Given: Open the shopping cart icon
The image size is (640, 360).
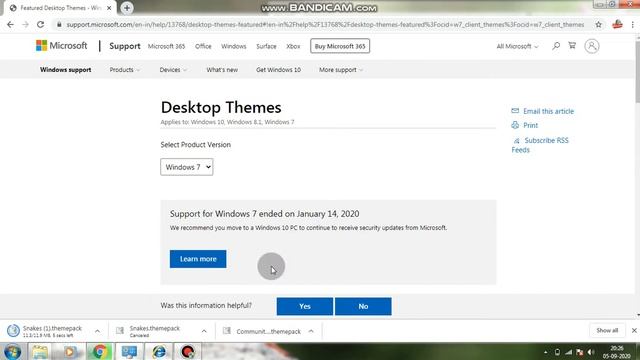Looking at the screenshot, I should coord(572,46).
